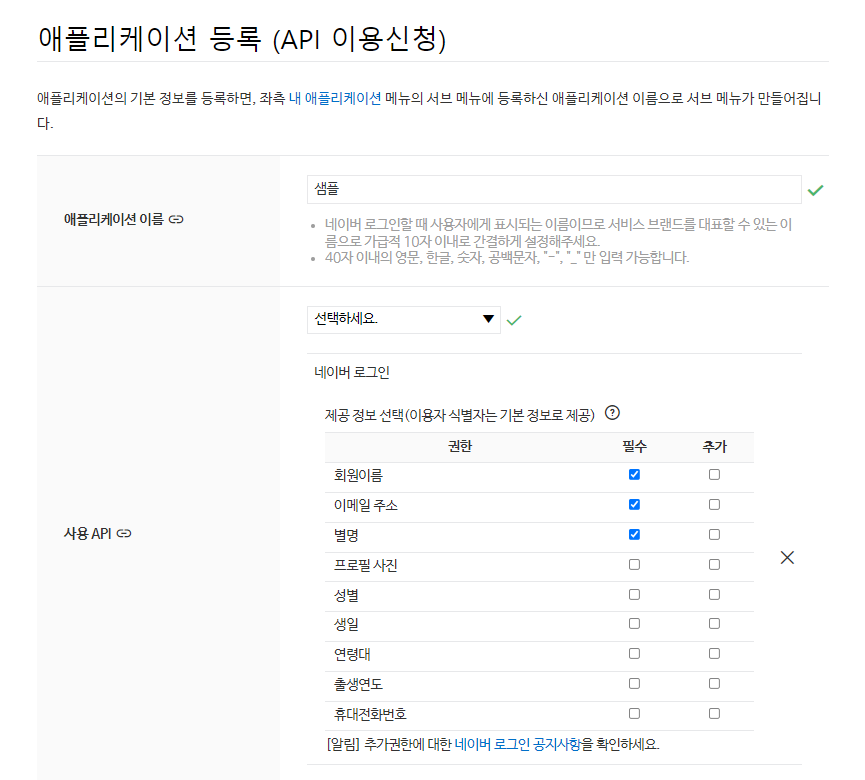Click the 프로필 사진 permission row label
This screenshot has height=780, width=865.
point(365,565)
